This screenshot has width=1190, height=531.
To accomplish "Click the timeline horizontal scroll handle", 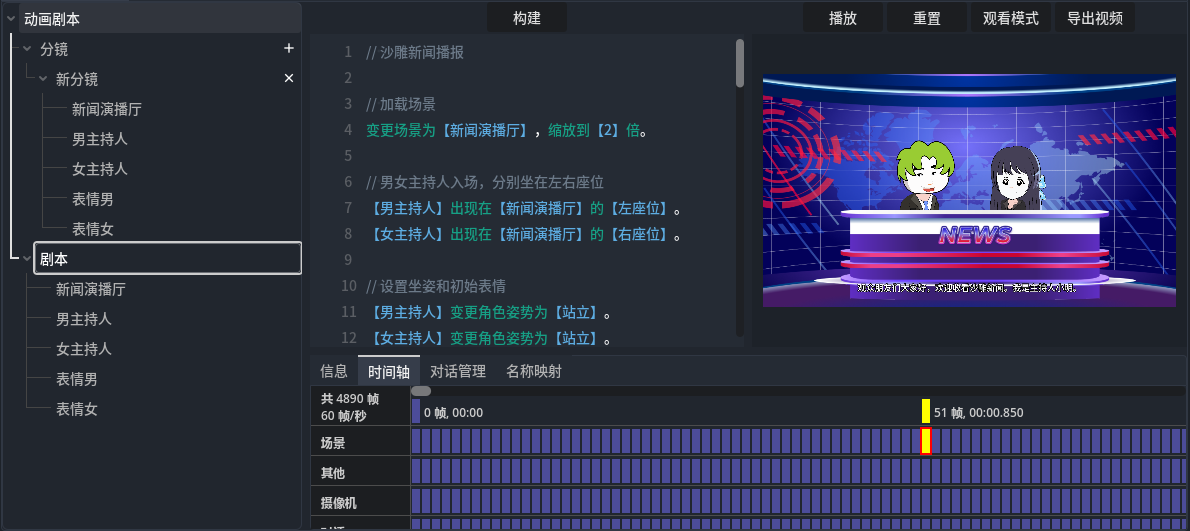I will pos(421,391).
